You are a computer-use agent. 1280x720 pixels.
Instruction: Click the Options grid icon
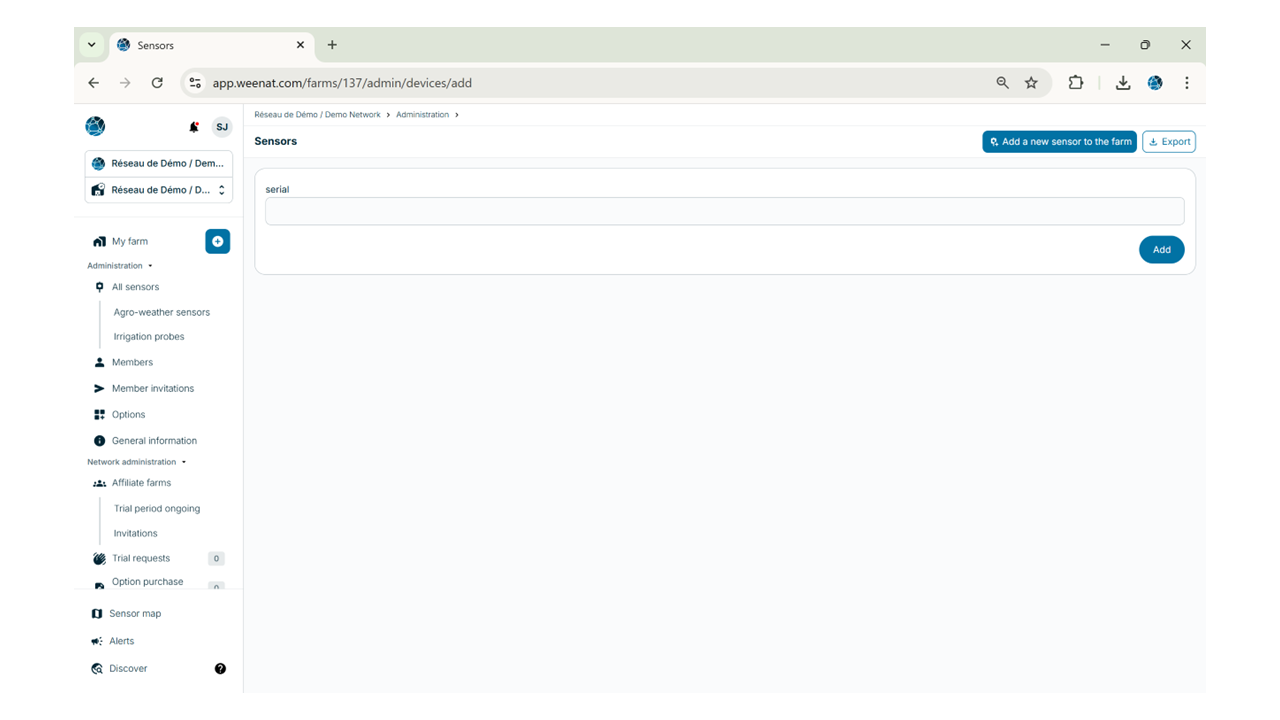(99, 414)
